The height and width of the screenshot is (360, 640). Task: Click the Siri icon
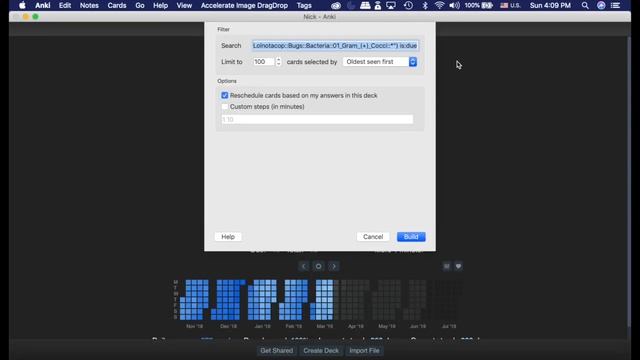point(601,5)
